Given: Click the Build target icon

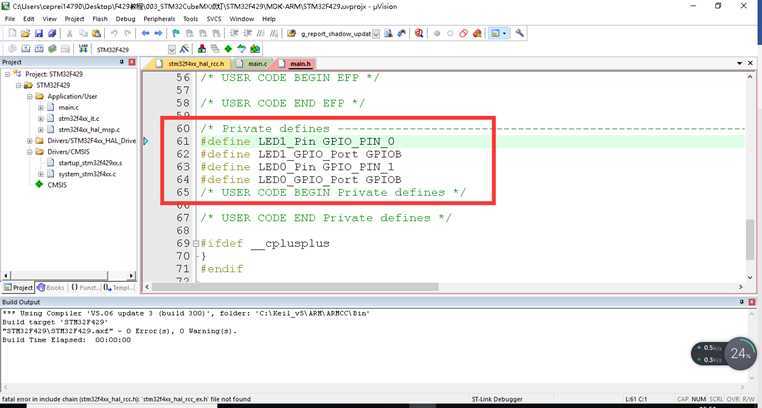Looking at the screenshot, I should coord(26,49).
